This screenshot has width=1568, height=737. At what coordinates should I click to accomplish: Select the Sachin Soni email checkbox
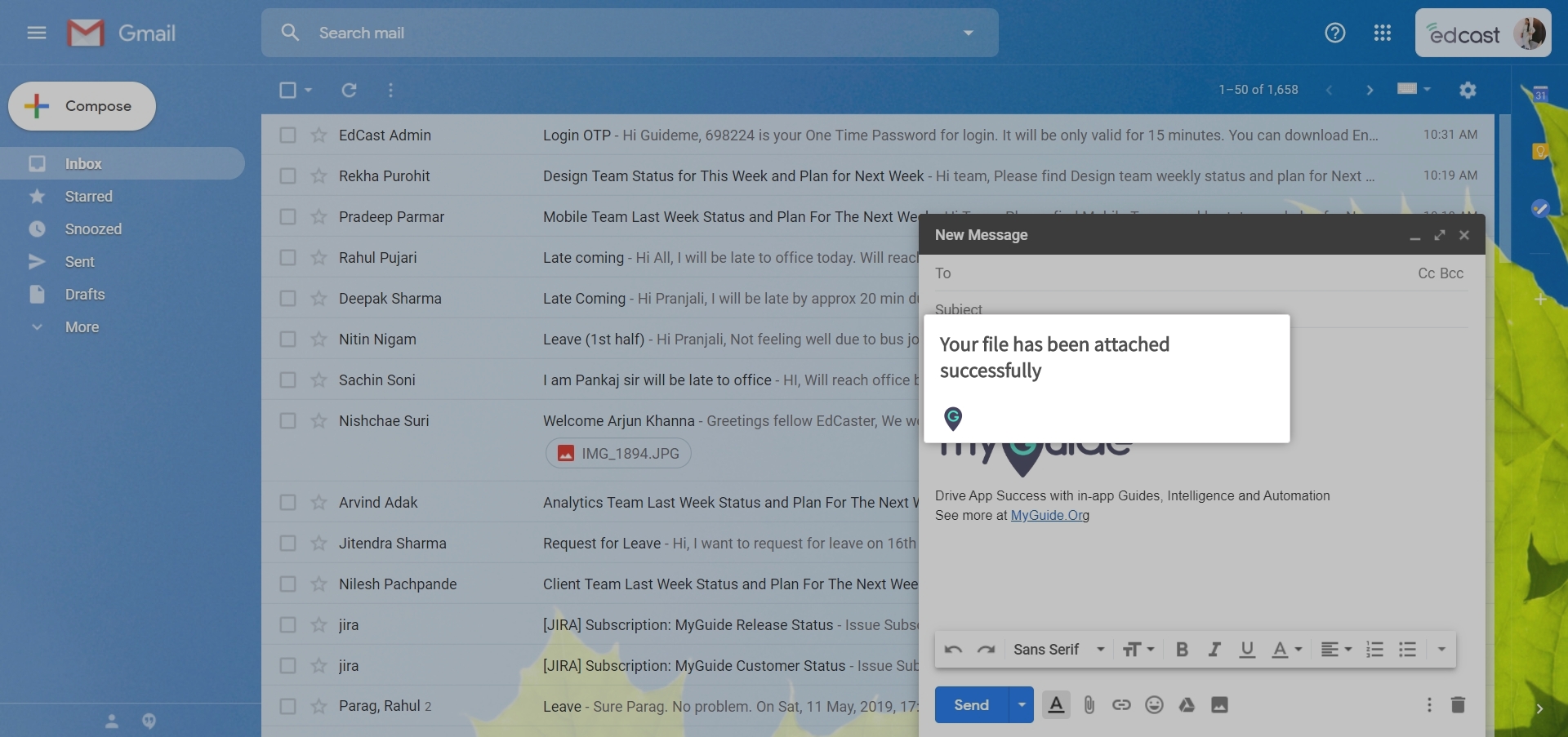[287, 380]
